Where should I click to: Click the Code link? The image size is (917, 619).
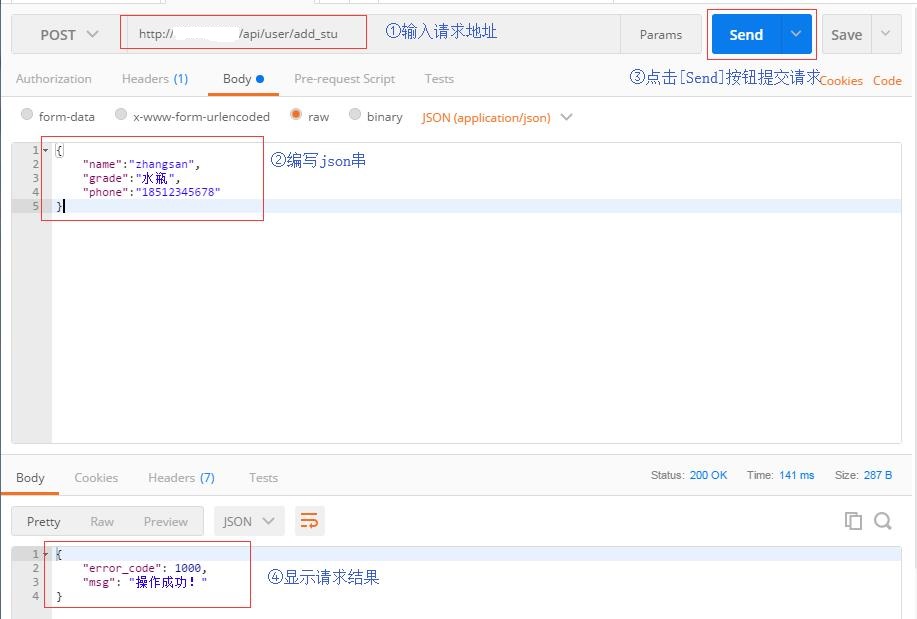[887, 81]
